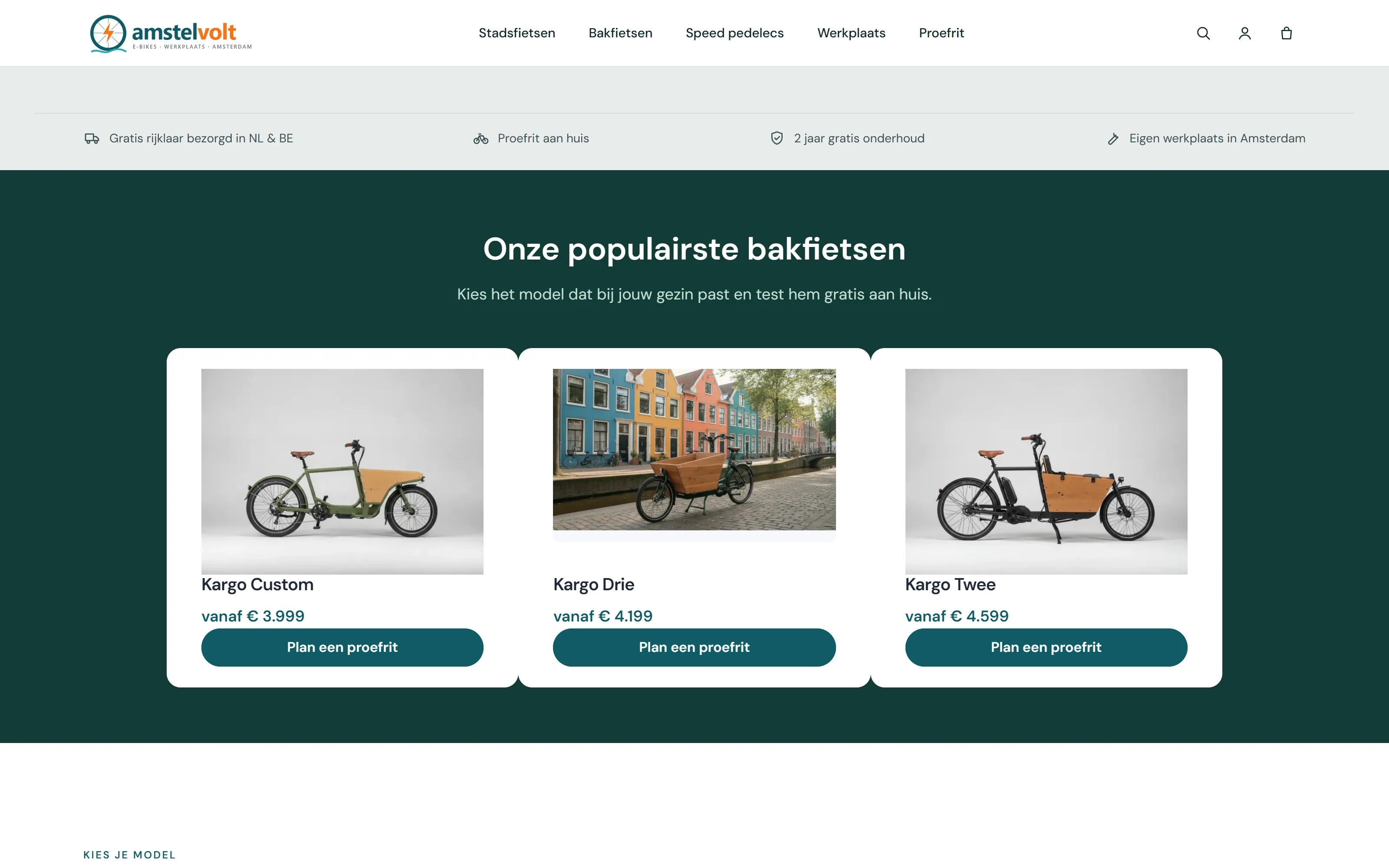Click Eigen werkplaats in Amsterdam text
Image resolution: width=1389 pixels, height=868 pixels.
tap(1217, 138)
